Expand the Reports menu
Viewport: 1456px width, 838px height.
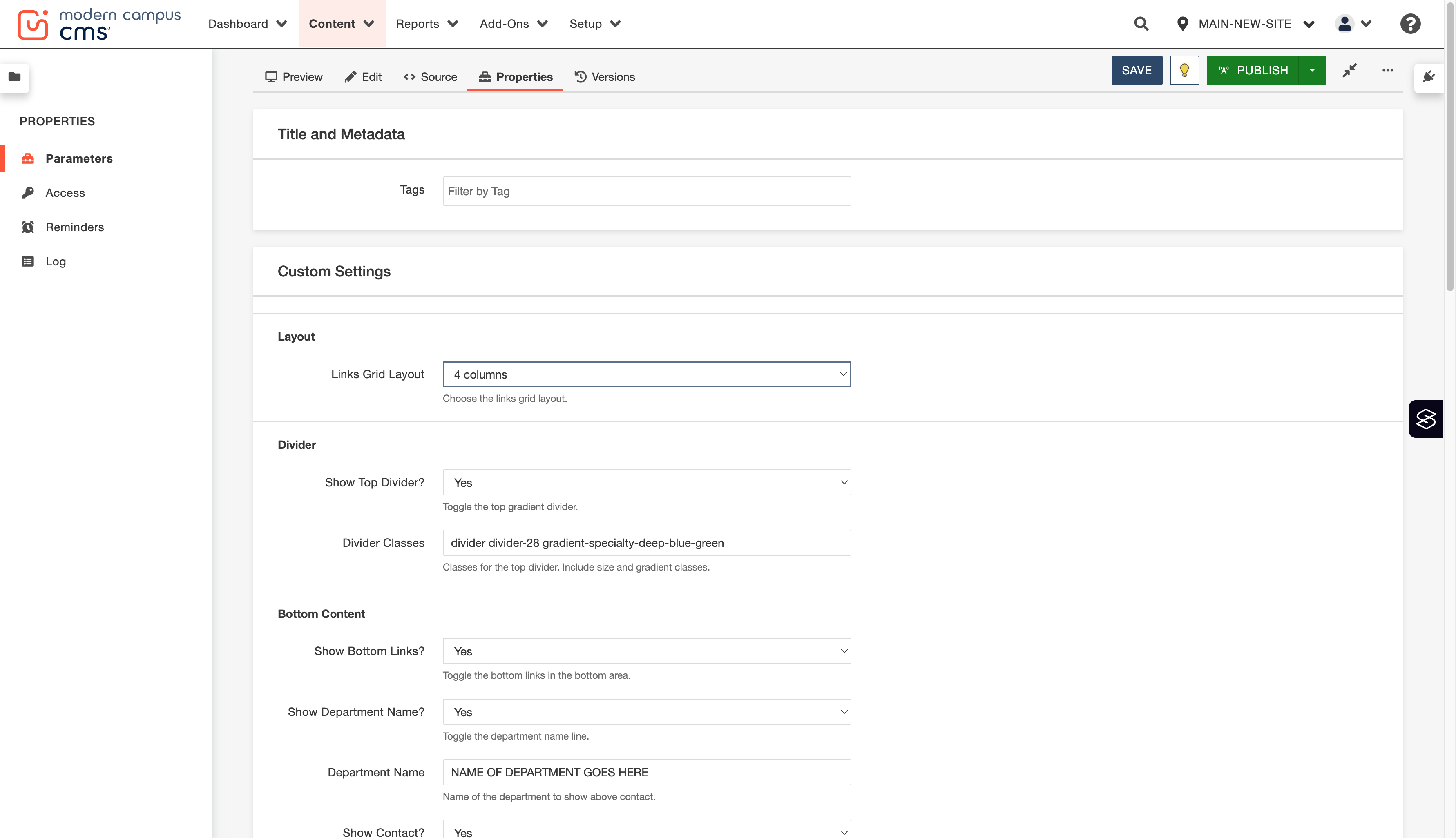[427, 24]
